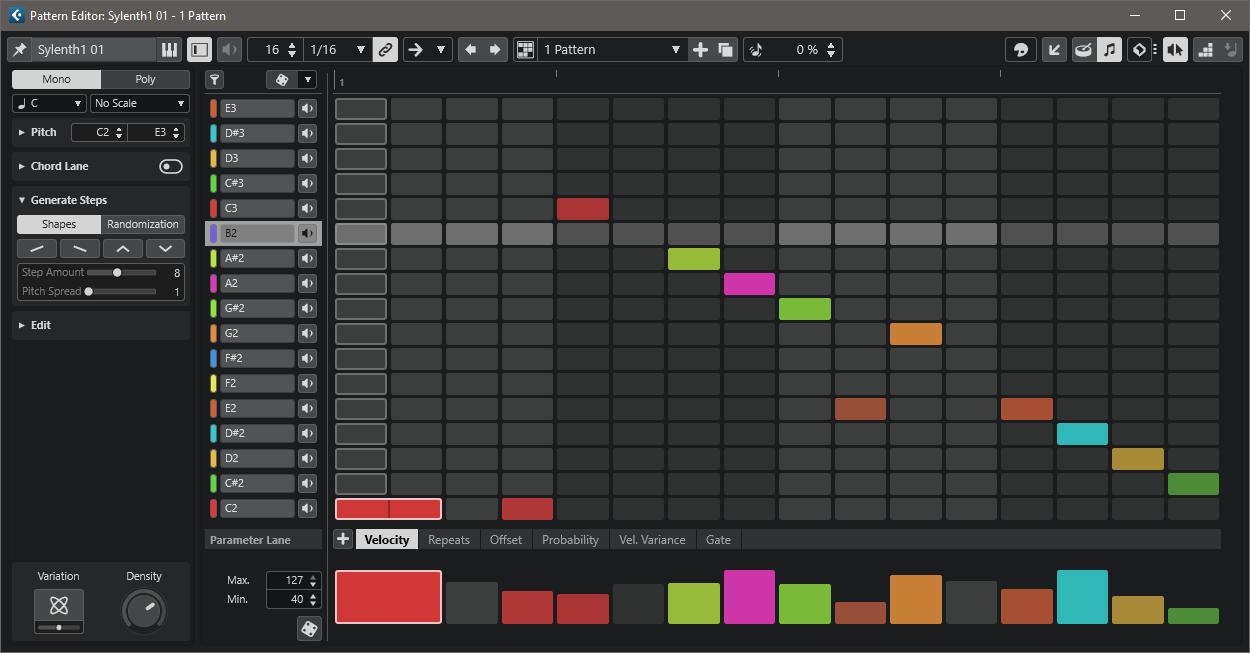Click the parameter lane randomize dice icon
Viewport: 1250px width, 653px height.
(x=309, y=628)
